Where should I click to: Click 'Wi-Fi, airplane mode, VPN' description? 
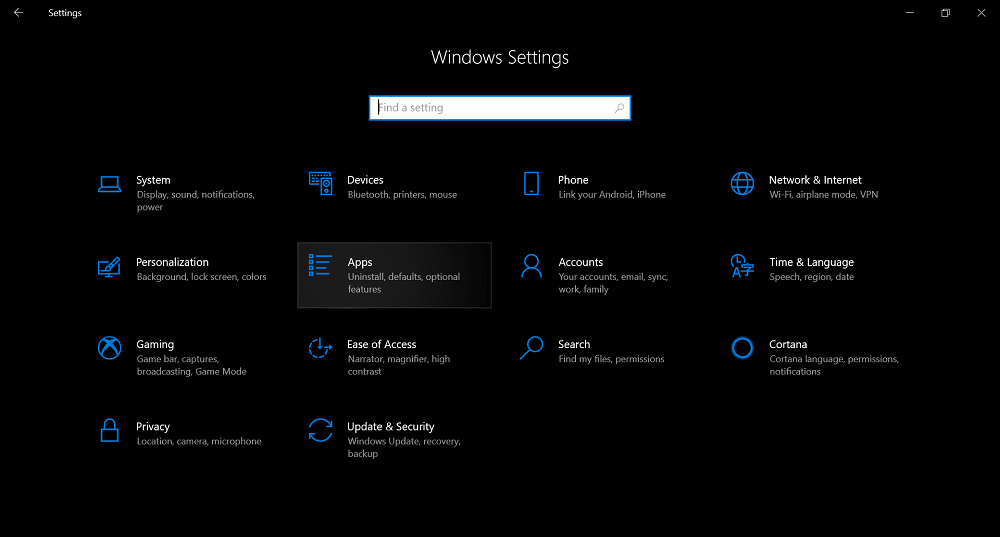pyautogui.click(x=824, y=195)
